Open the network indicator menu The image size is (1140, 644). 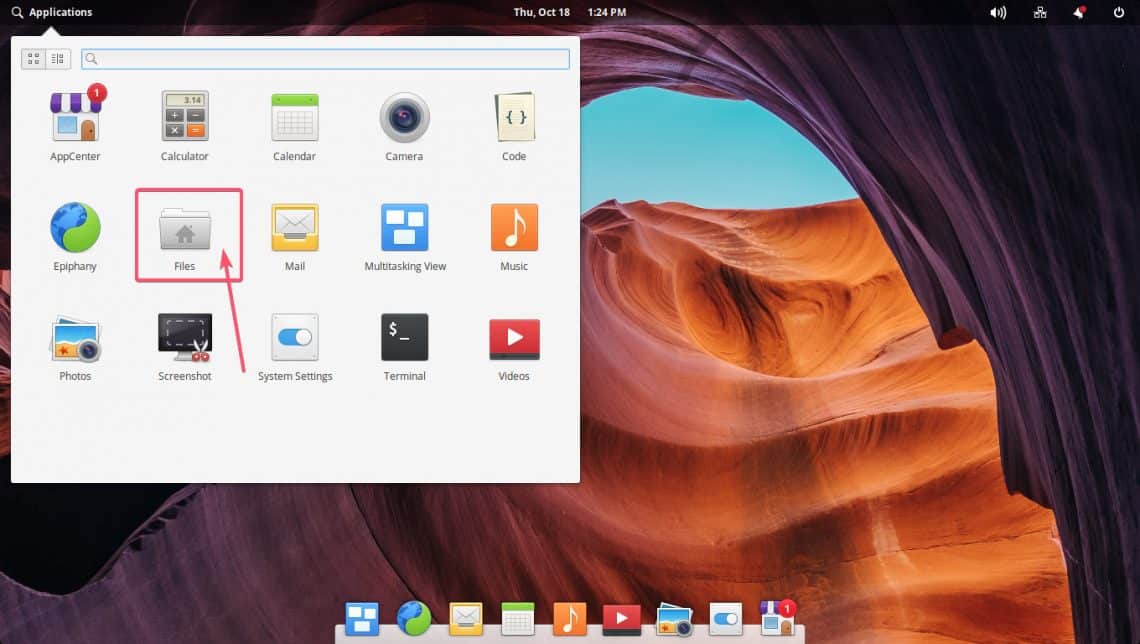pyautogui.click(x=1040, y=12)
